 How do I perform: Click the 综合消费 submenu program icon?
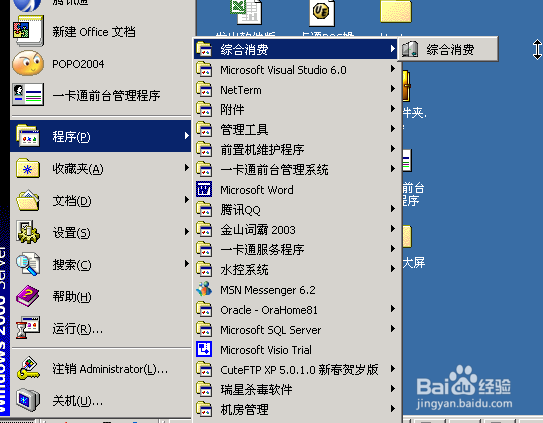(410, 49)
